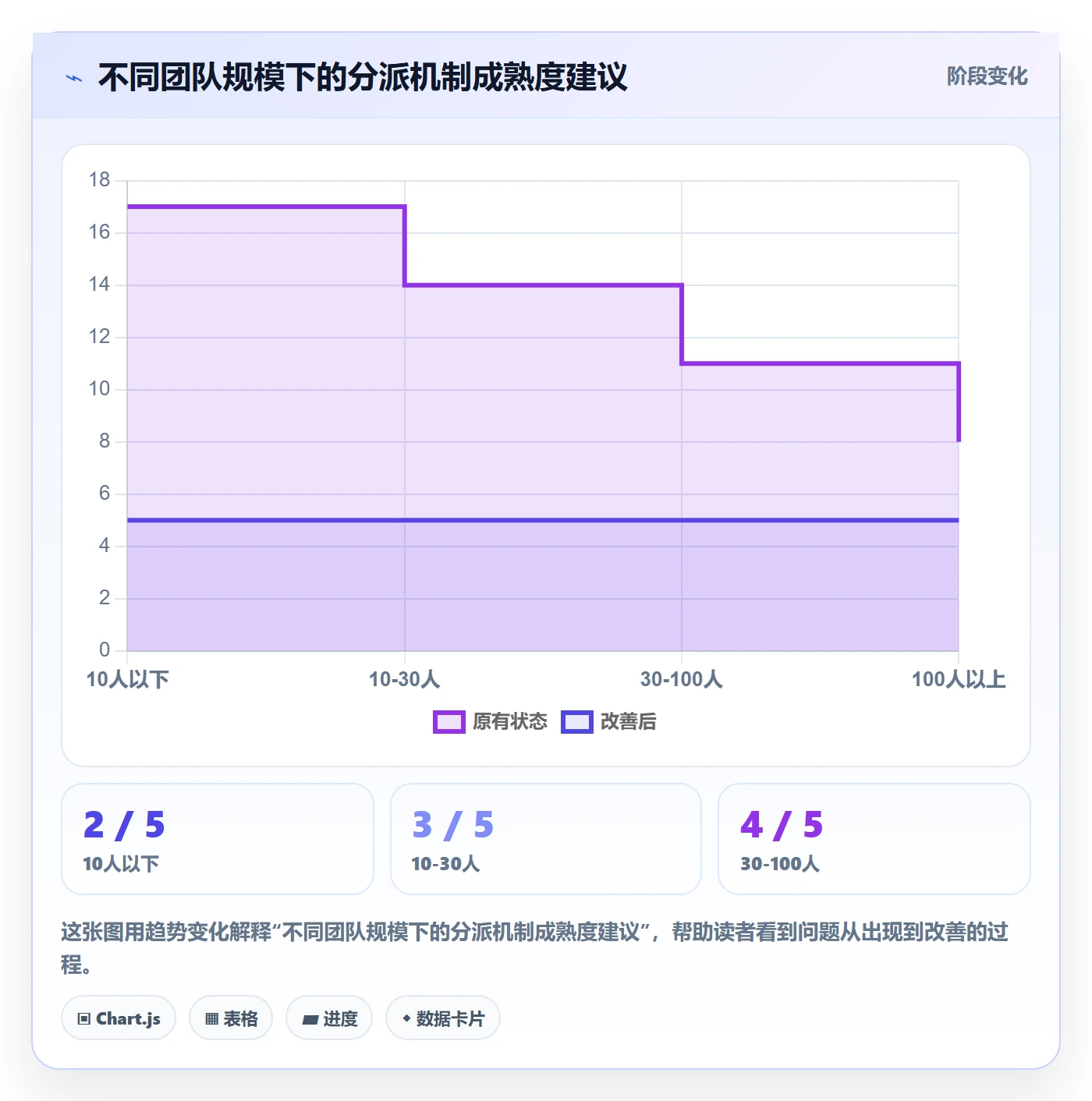This screenshot has height=1101, width=1092.
Task: Click the y-axis value 6
Action: (105, 494)
